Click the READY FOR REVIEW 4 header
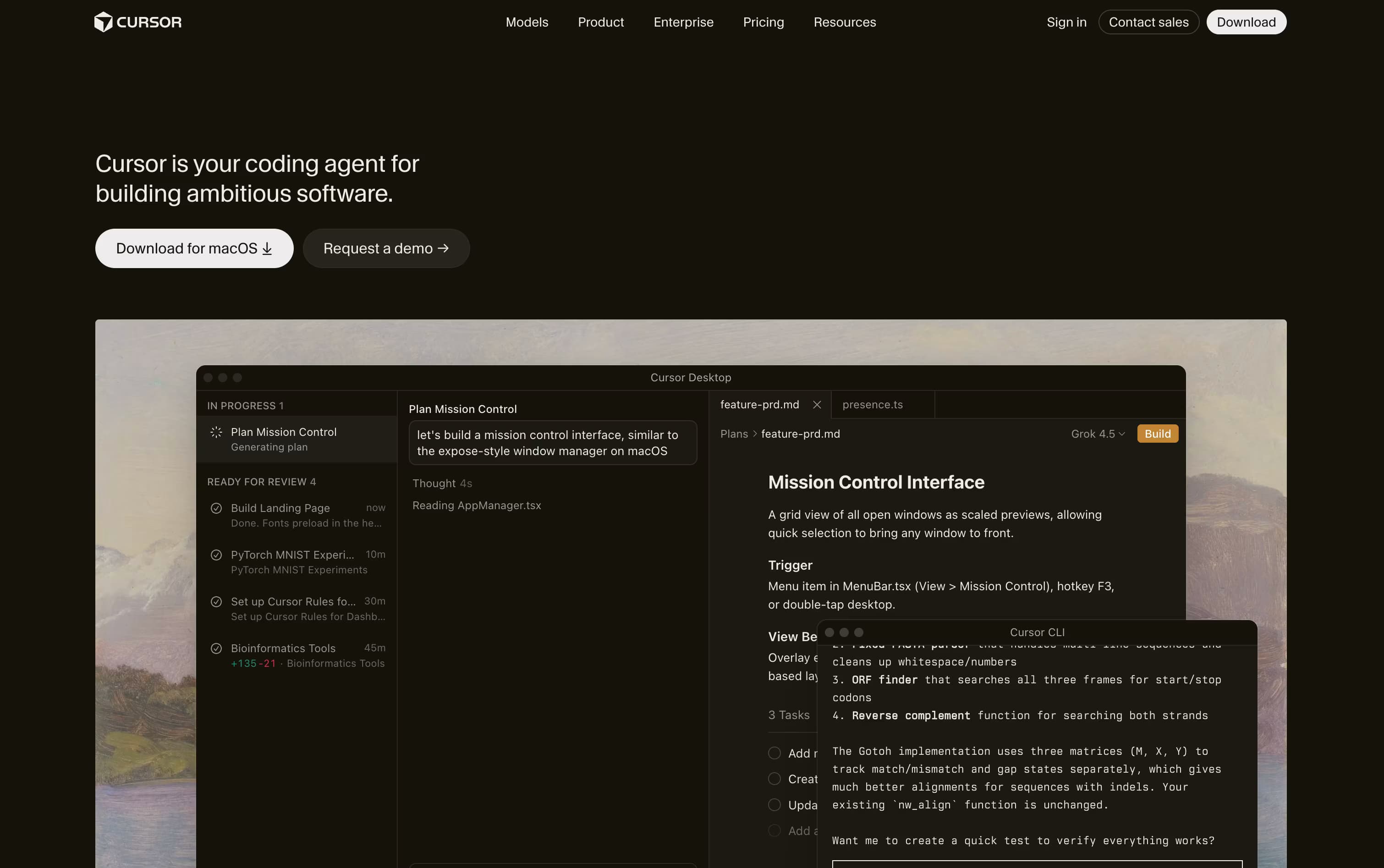The image size is (1384, 868). pyautogui.click(x=261, y=482)
